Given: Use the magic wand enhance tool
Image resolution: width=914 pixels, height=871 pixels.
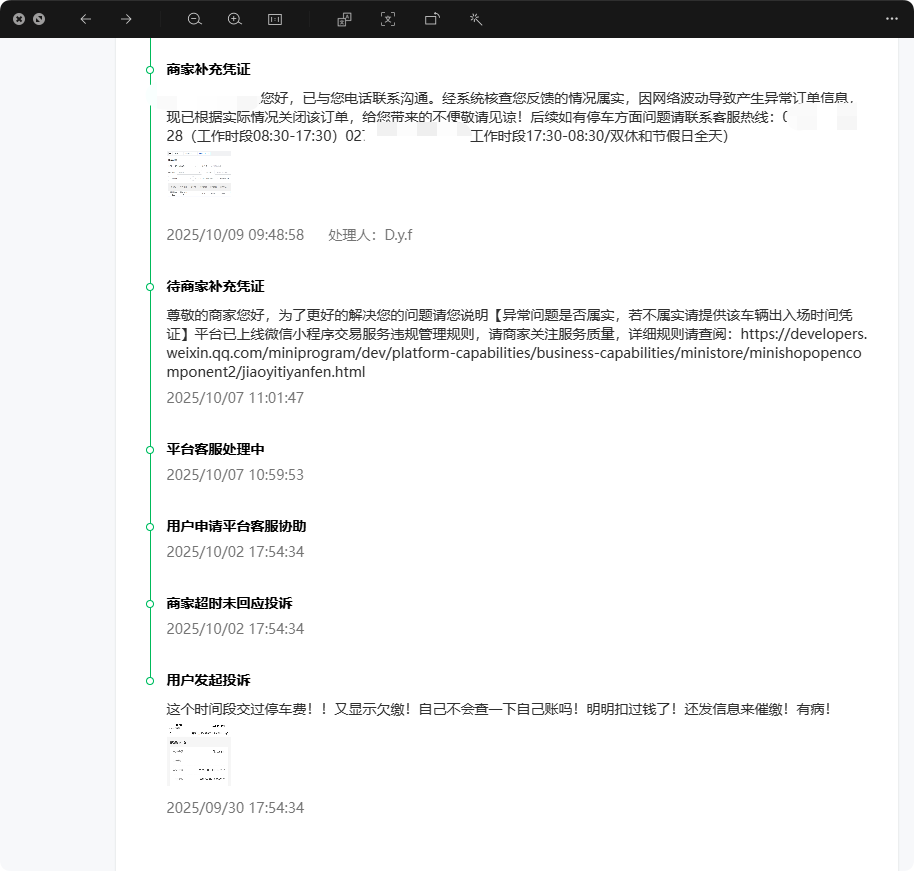Looking at the screenshot, I should point(475,19).
